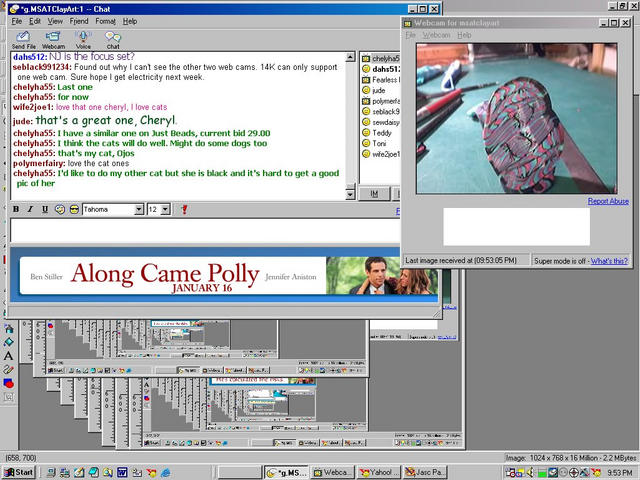Open the View menu in Chat window
The image size is (640, 480).
point(55,21)
